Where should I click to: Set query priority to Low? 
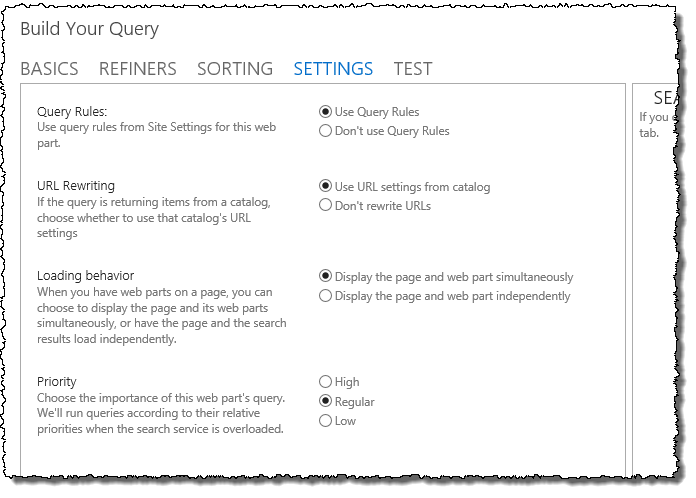(325, 421)
